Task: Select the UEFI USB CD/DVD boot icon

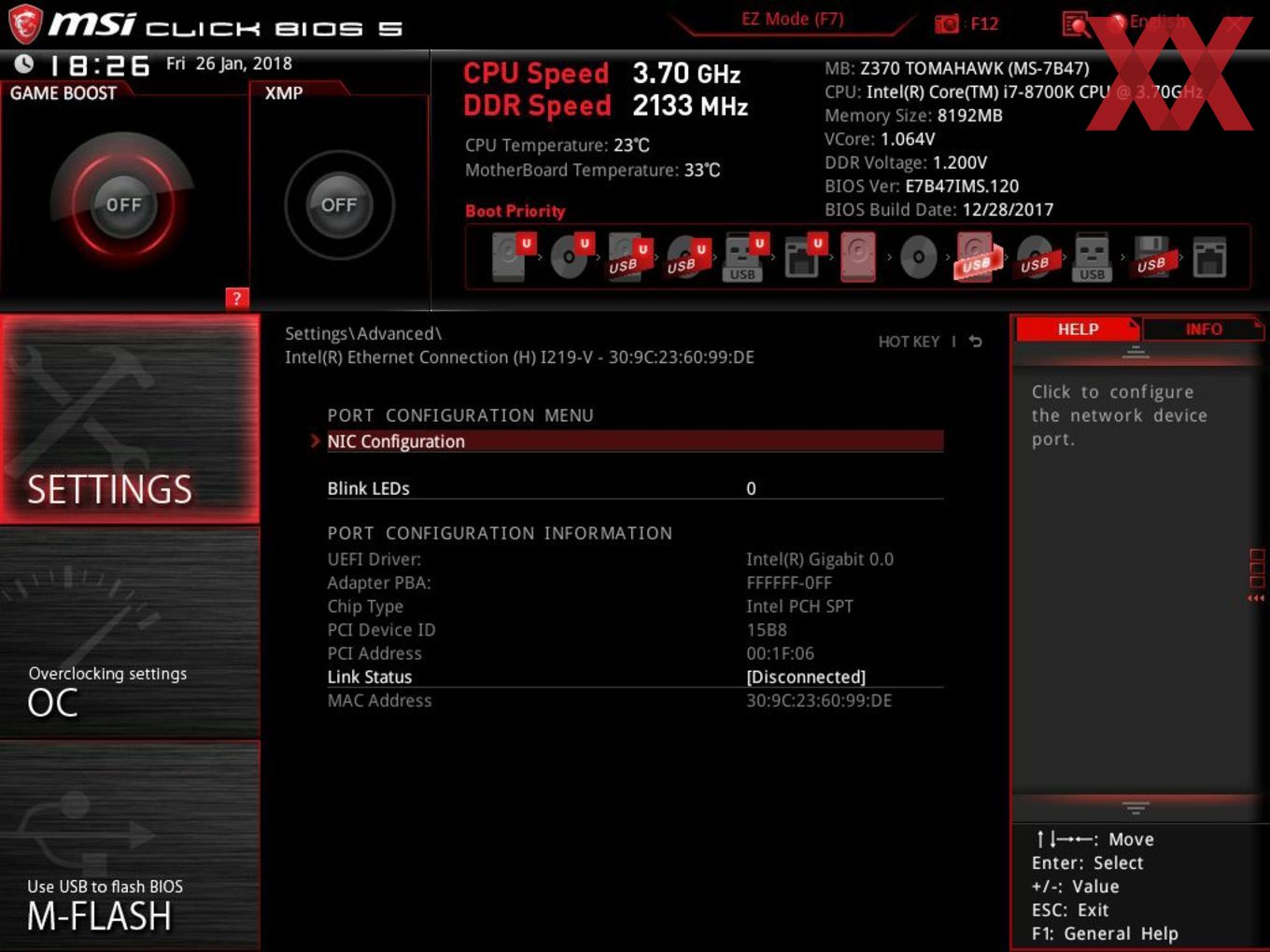Action: click(686, 257)
